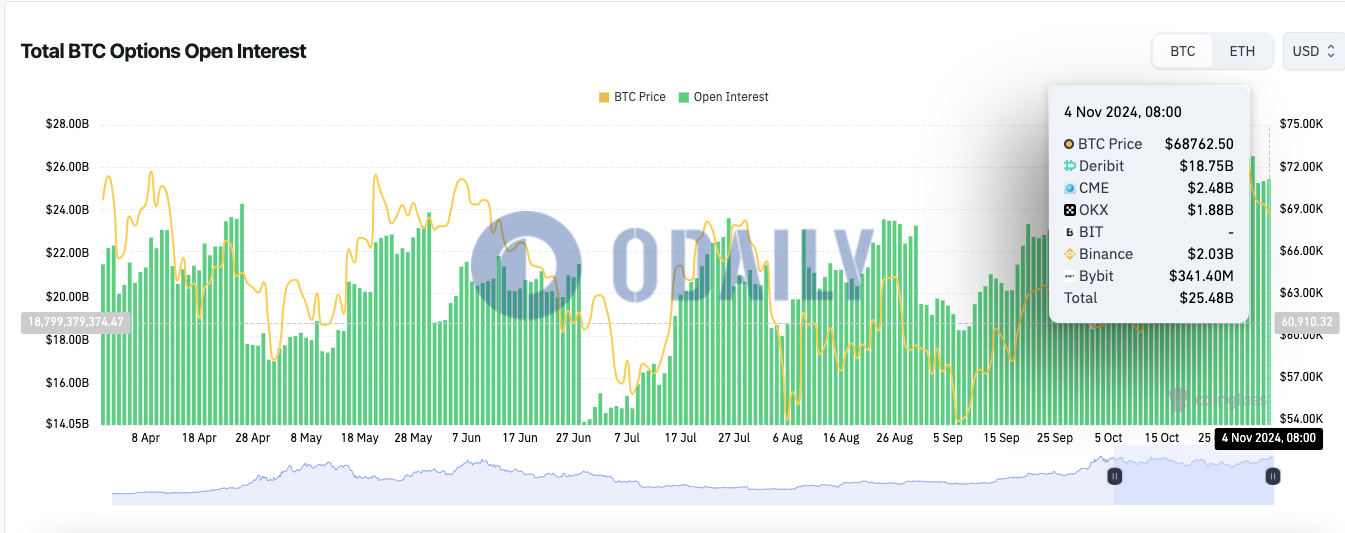Screen dimensions: 1345x533
Task: Click the left range slider handle
Action: [1114, 477]
